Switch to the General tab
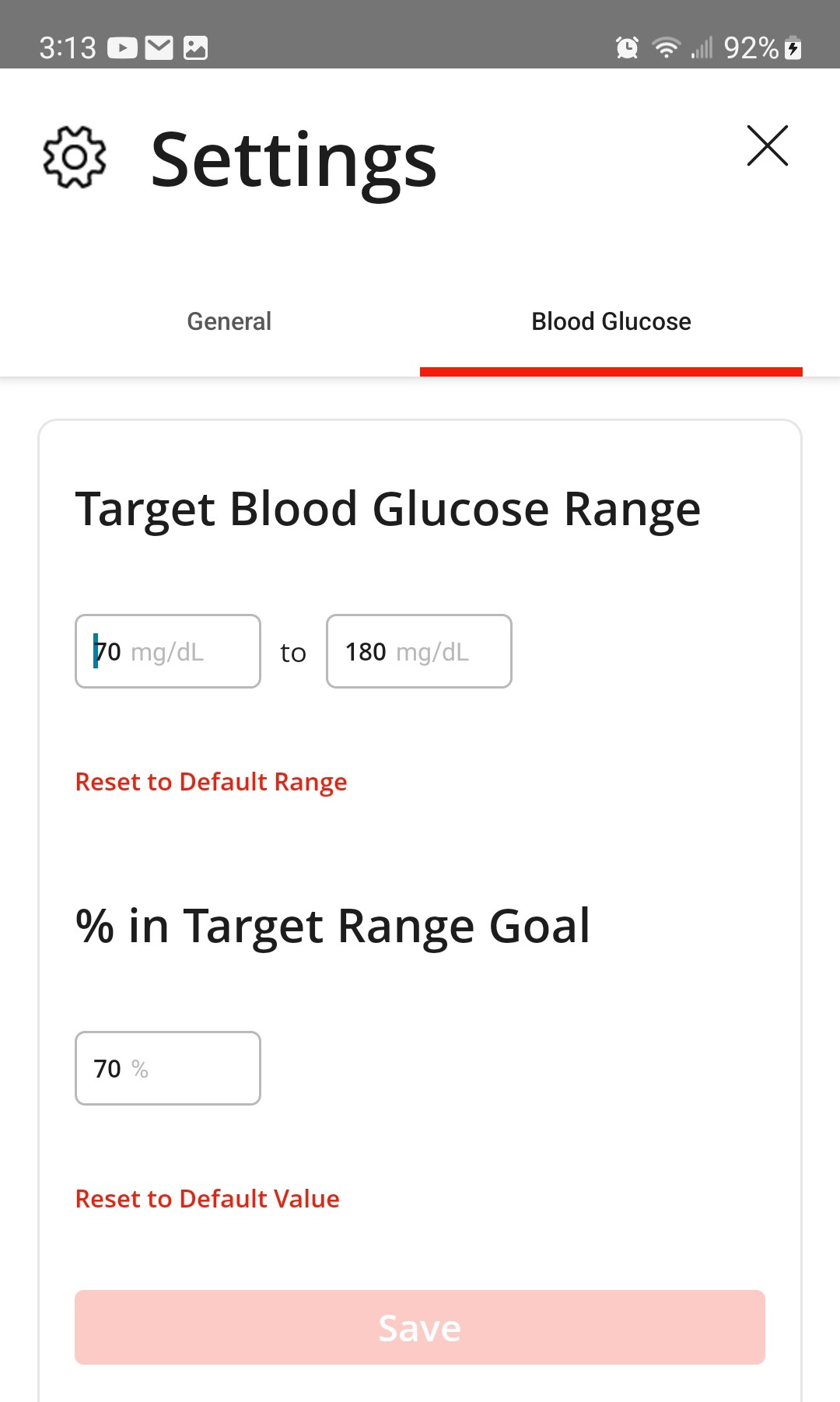 coord(229,321)
